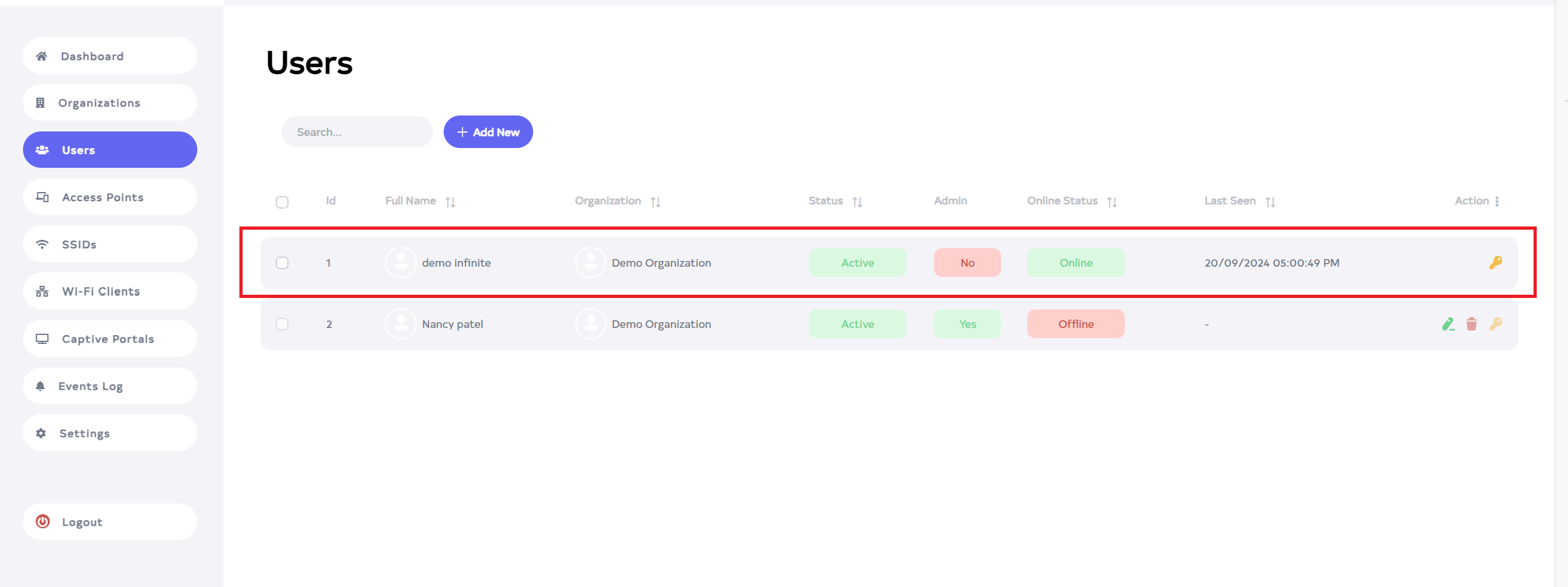
Task: Open the Action column options menu icon
Action: [x=1497, y=202]
